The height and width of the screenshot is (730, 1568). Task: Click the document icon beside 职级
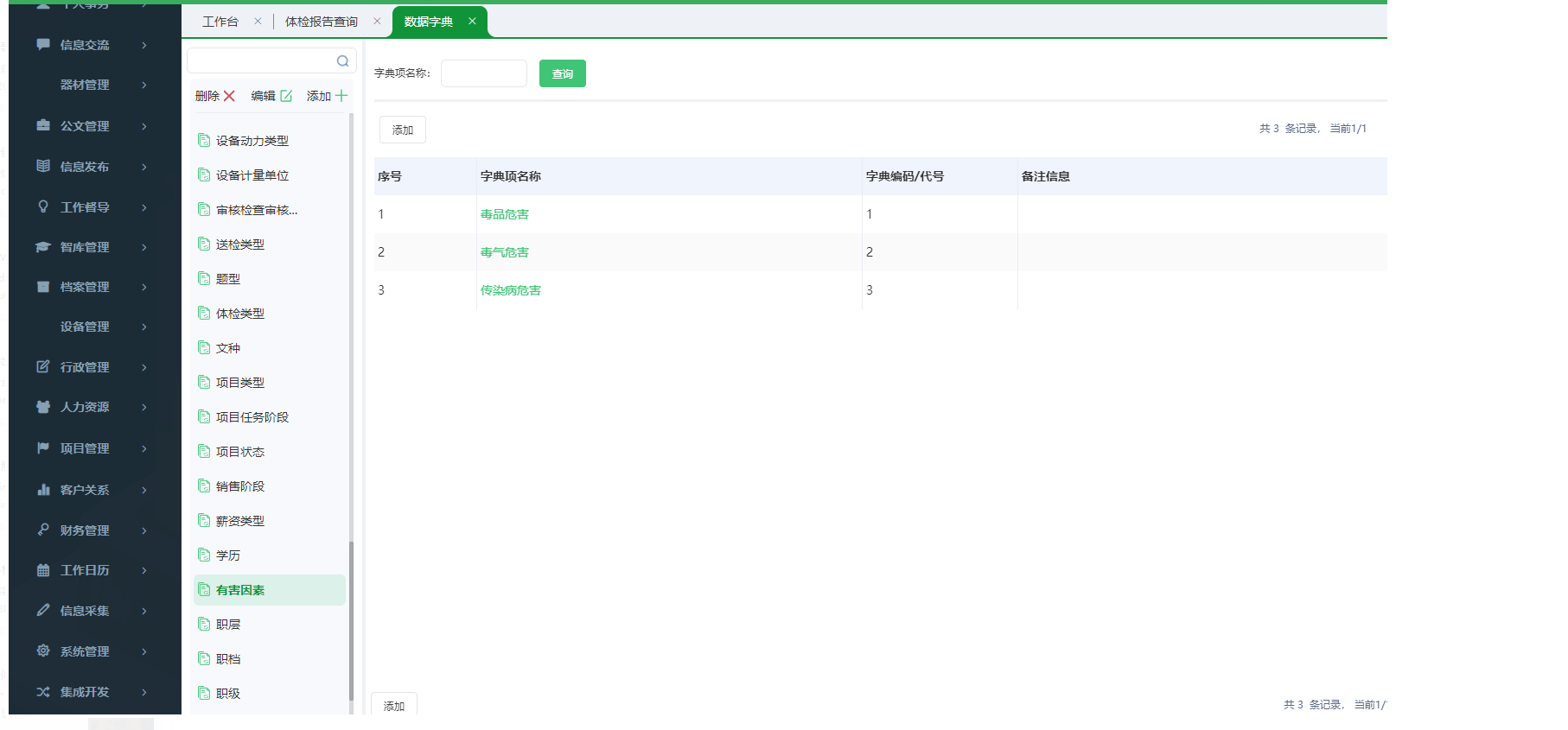[x=204, y=693]
